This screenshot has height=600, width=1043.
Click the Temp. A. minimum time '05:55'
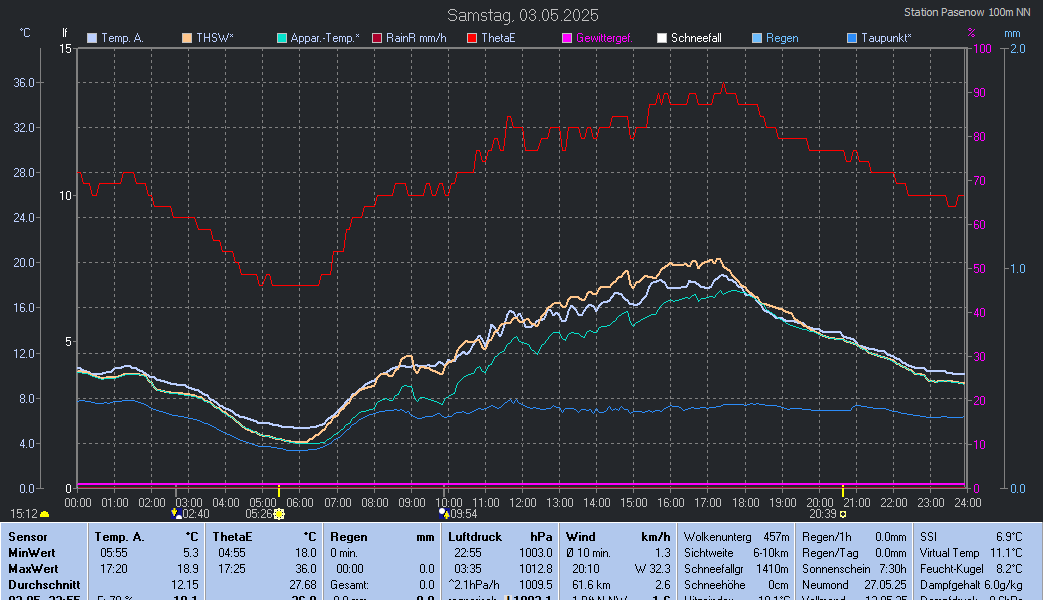[x=113, y=553]
